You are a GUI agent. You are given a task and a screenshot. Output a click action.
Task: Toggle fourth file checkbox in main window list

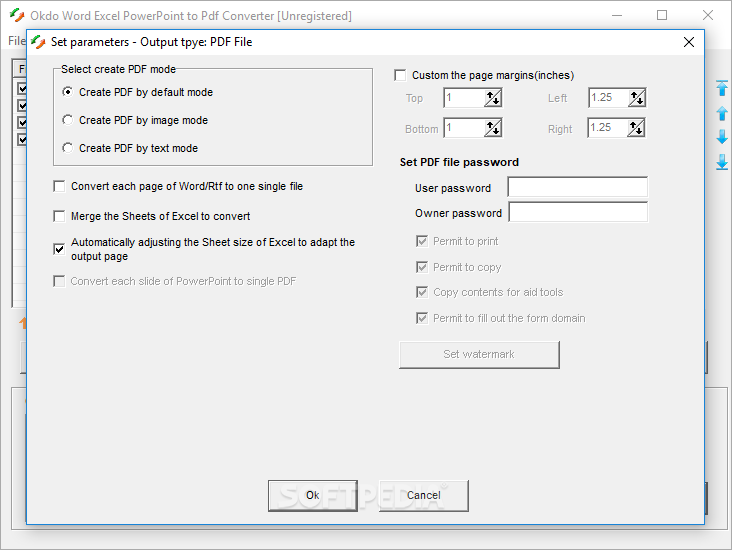[x=22, y=139]
